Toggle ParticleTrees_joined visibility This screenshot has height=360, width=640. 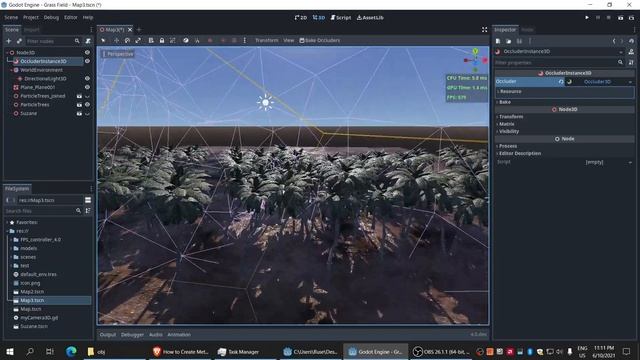point(87,96)
